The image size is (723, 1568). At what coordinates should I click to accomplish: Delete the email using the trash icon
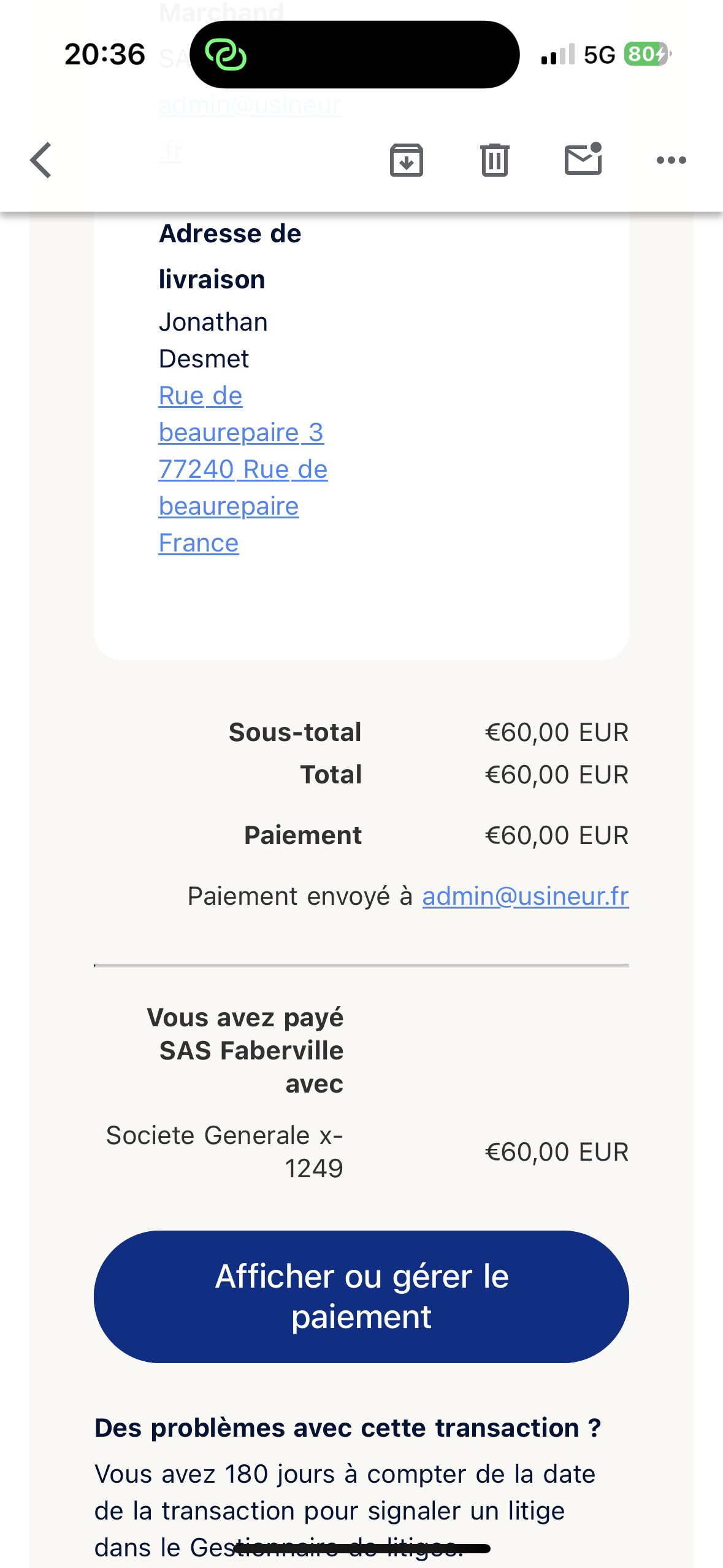coord(495,160)
